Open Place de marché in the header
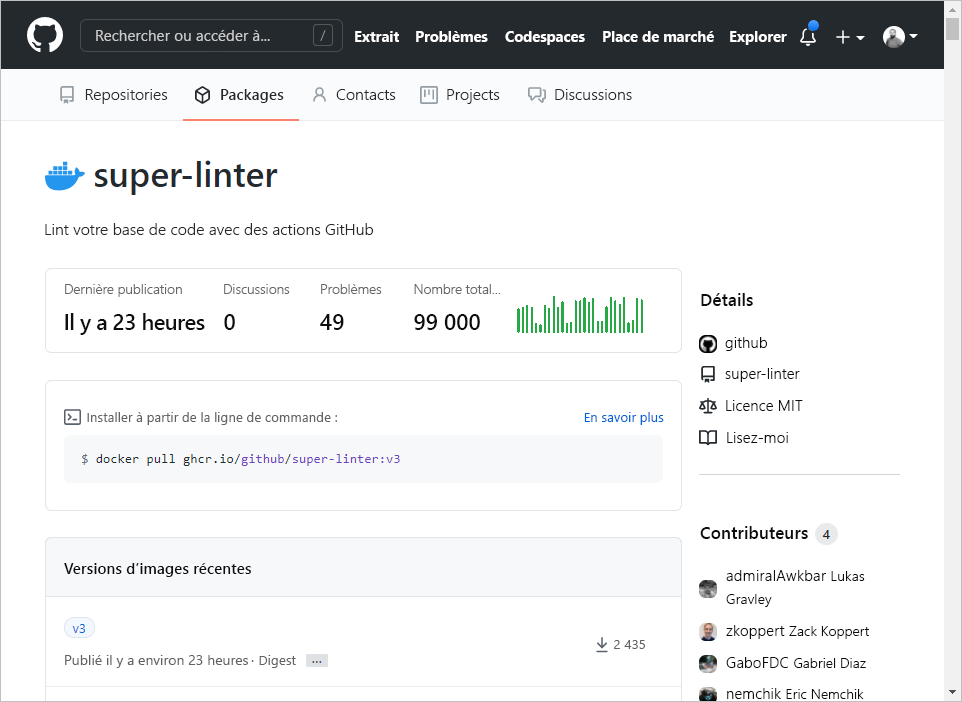The image size is (962, 702). coord(657,37)
